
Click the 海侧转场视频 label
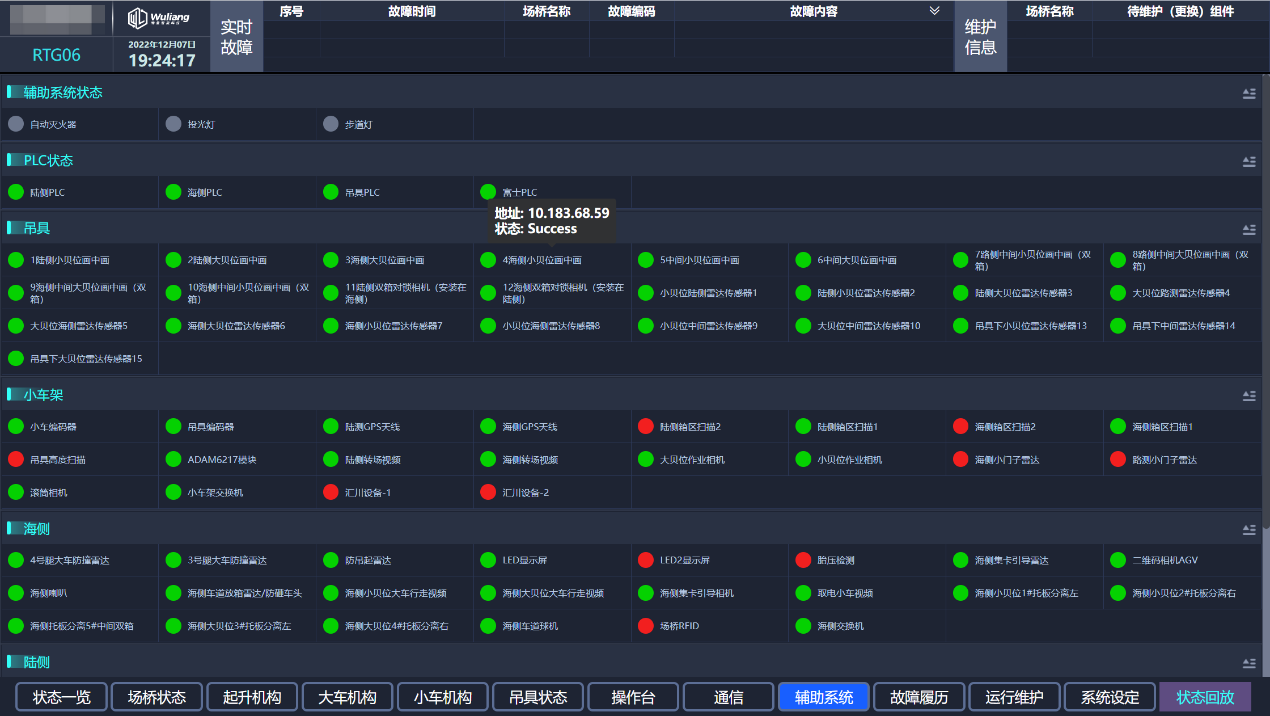coord(530,460)
